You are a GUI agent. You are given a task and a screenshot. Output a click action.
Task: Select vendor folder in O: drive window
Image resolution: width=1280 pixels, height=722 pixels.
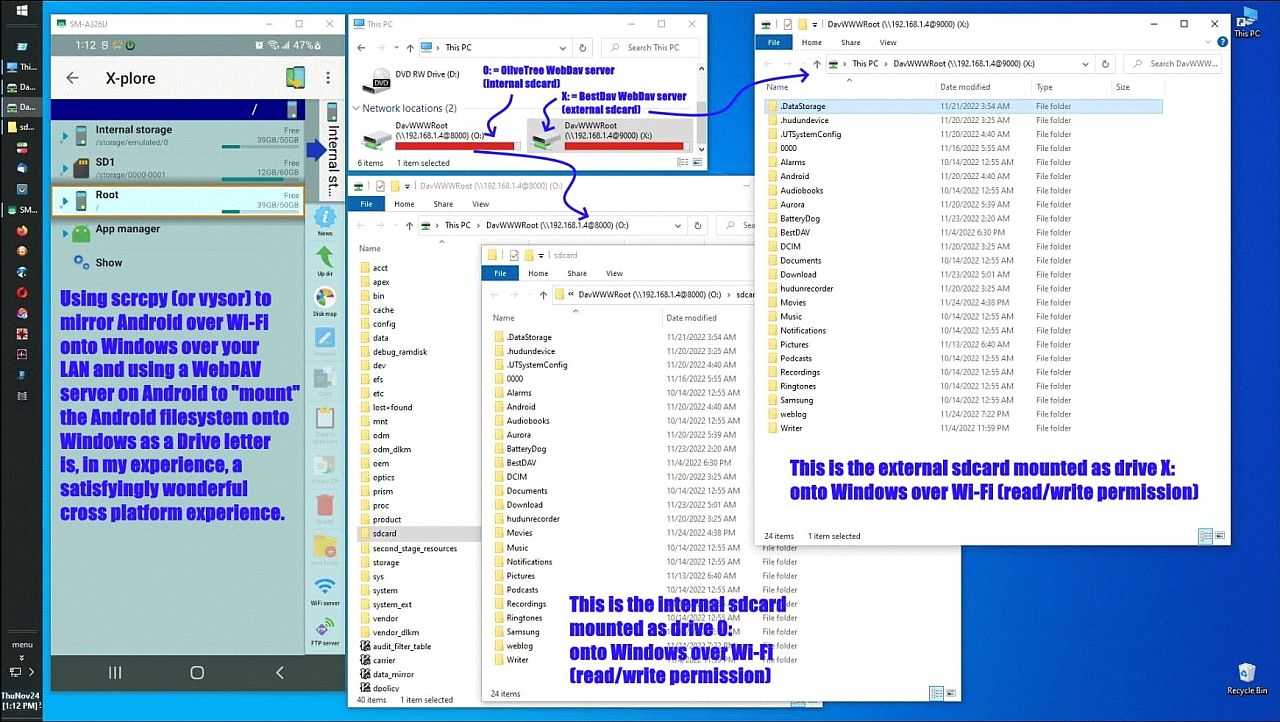(x=385, y=618)
